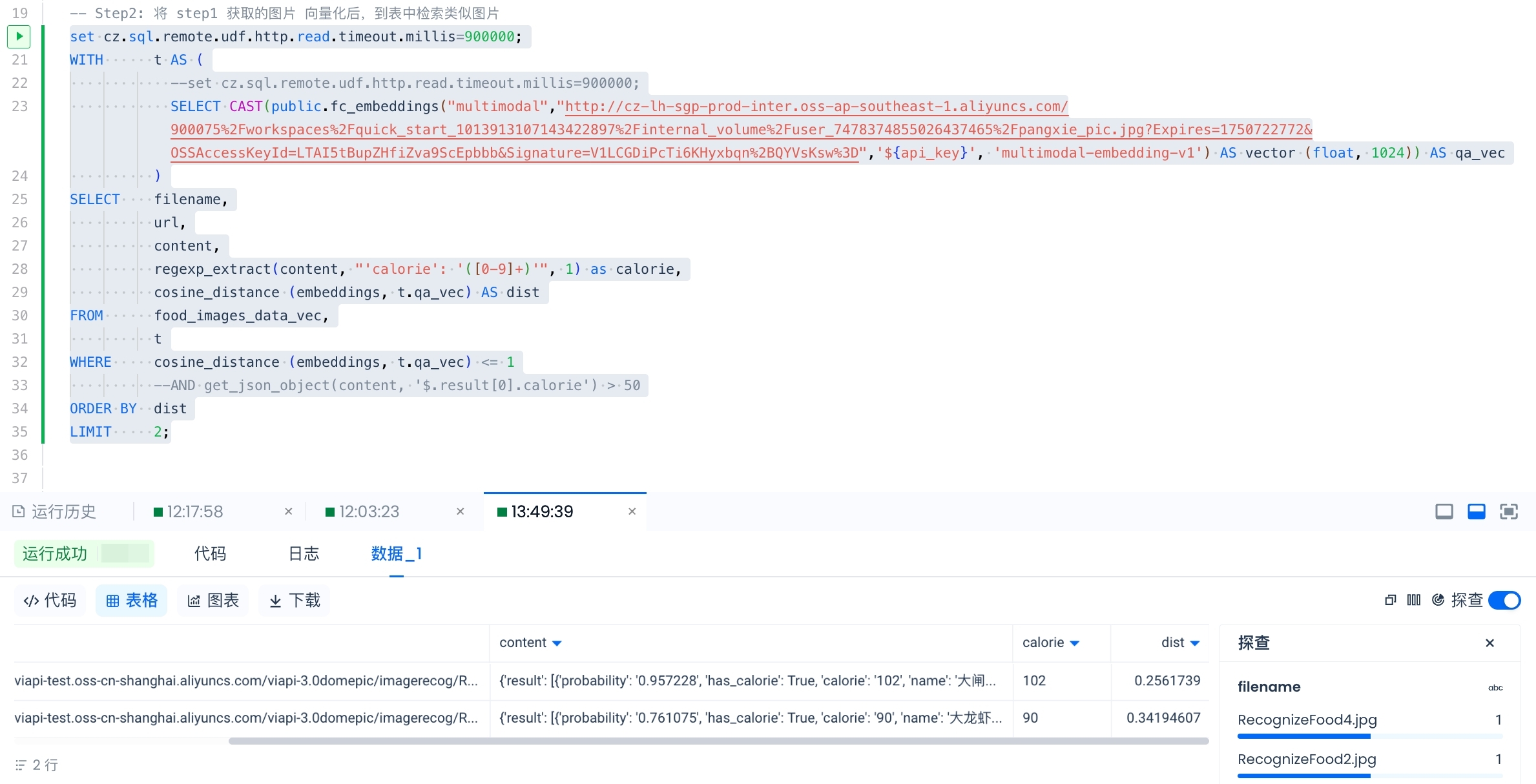Switch results to 图表 chart view
This screenshot has height=784, width=1536.
tap(213, 601)
